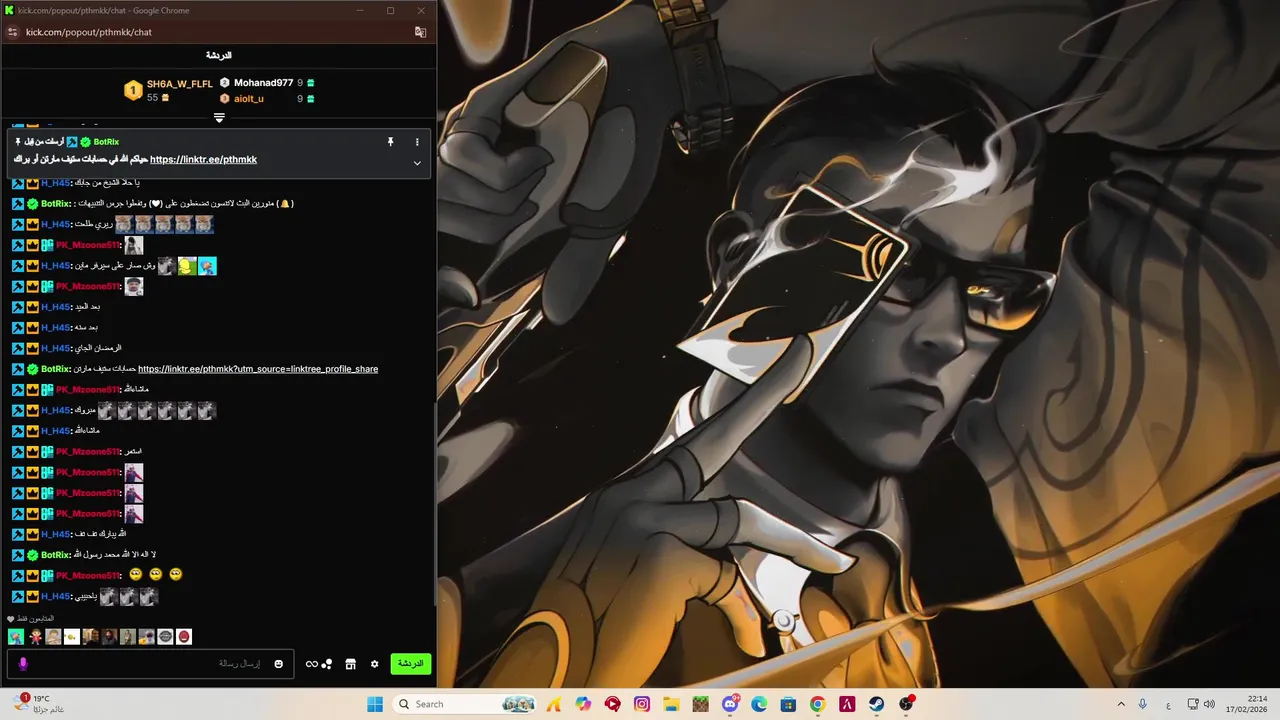This screenshot has height=720, width=1280.
Task: Select the first blue character quick emote
Action: coord(16,637)
